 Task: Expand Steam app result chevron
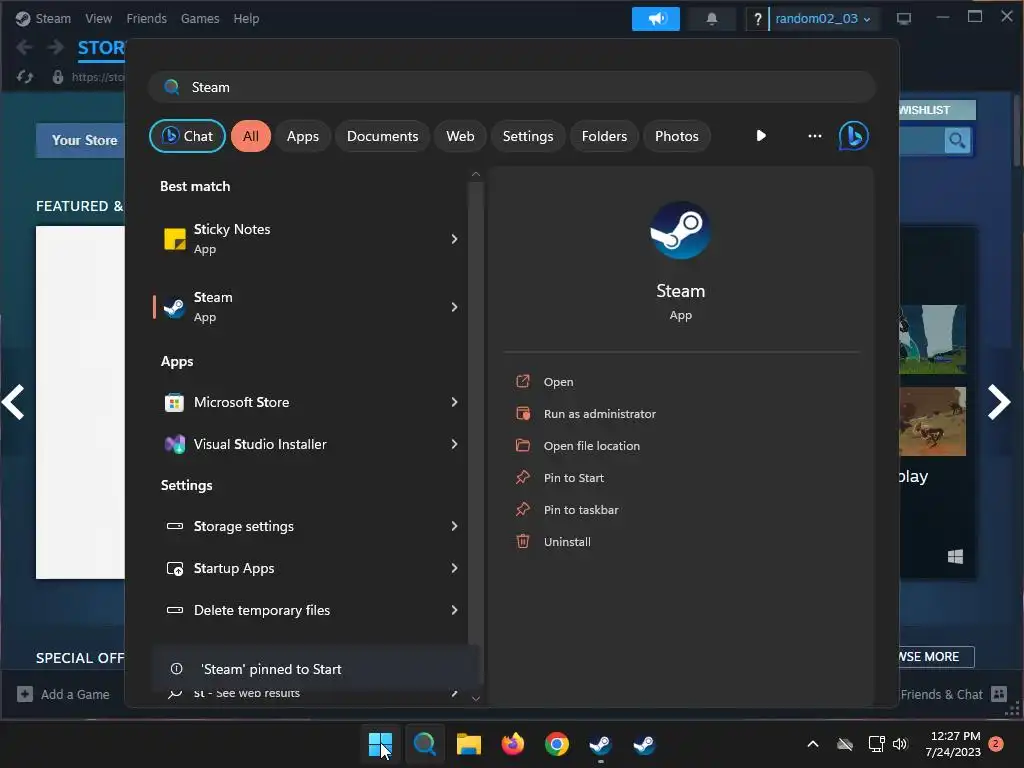455,307
